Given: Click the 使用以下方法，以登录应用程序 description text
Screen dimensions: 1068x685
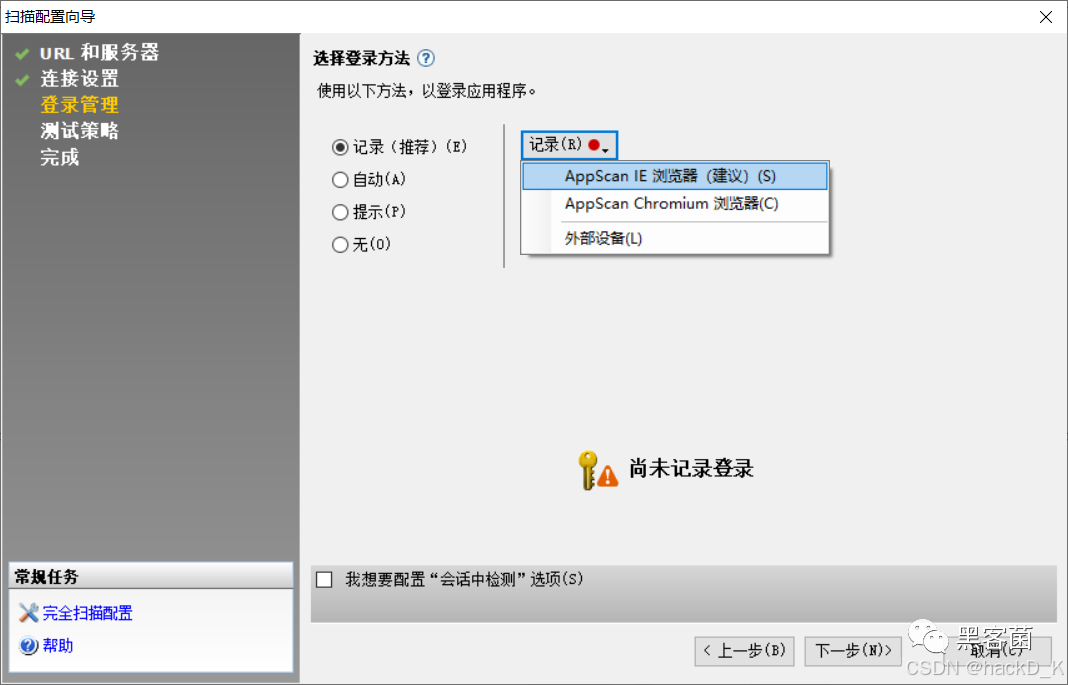Looking at the screenshot, I should tap(426, 91).
